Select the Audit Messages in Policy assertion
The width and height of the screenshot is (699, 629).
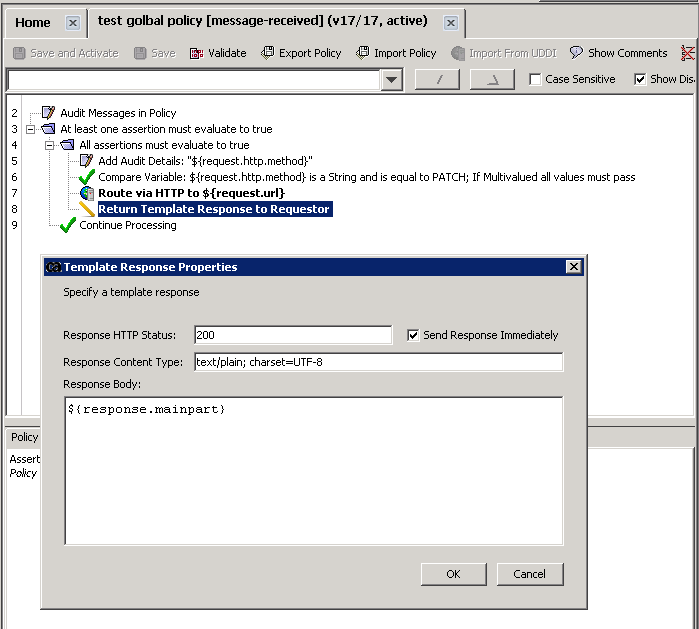[117, 113]
